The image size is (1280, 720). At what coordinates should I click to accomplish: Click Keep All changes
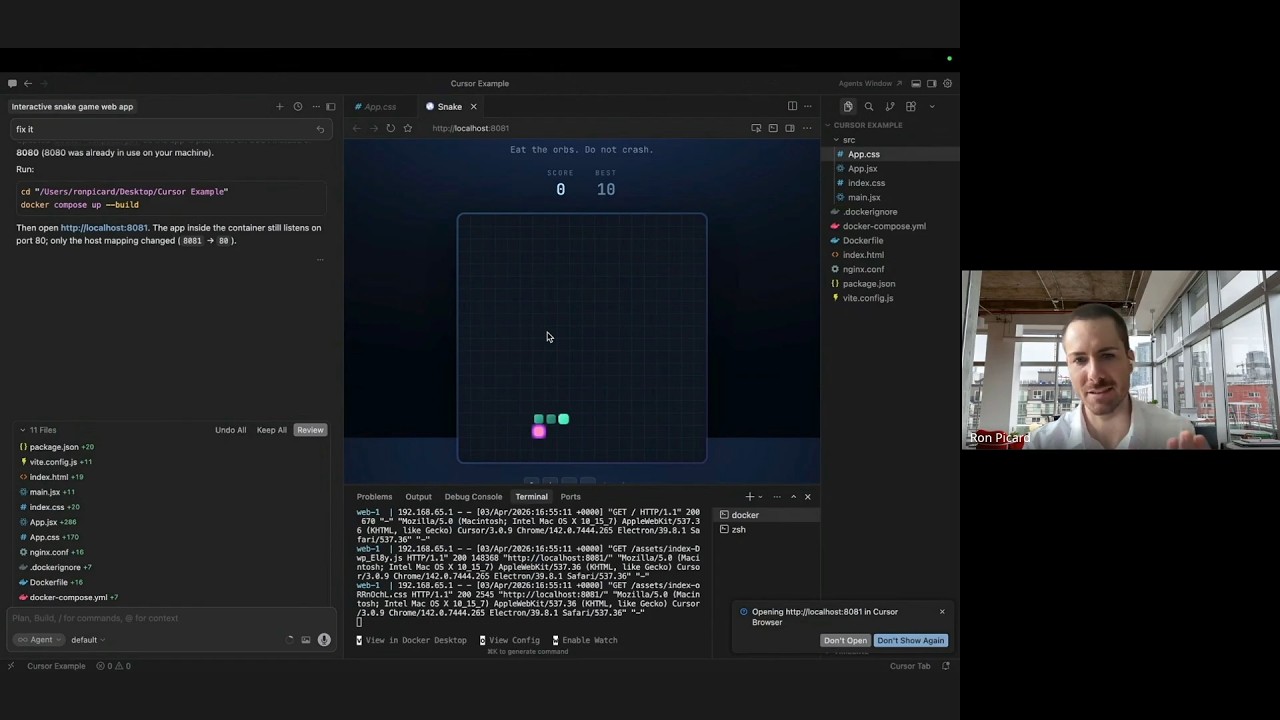(272, 430)
